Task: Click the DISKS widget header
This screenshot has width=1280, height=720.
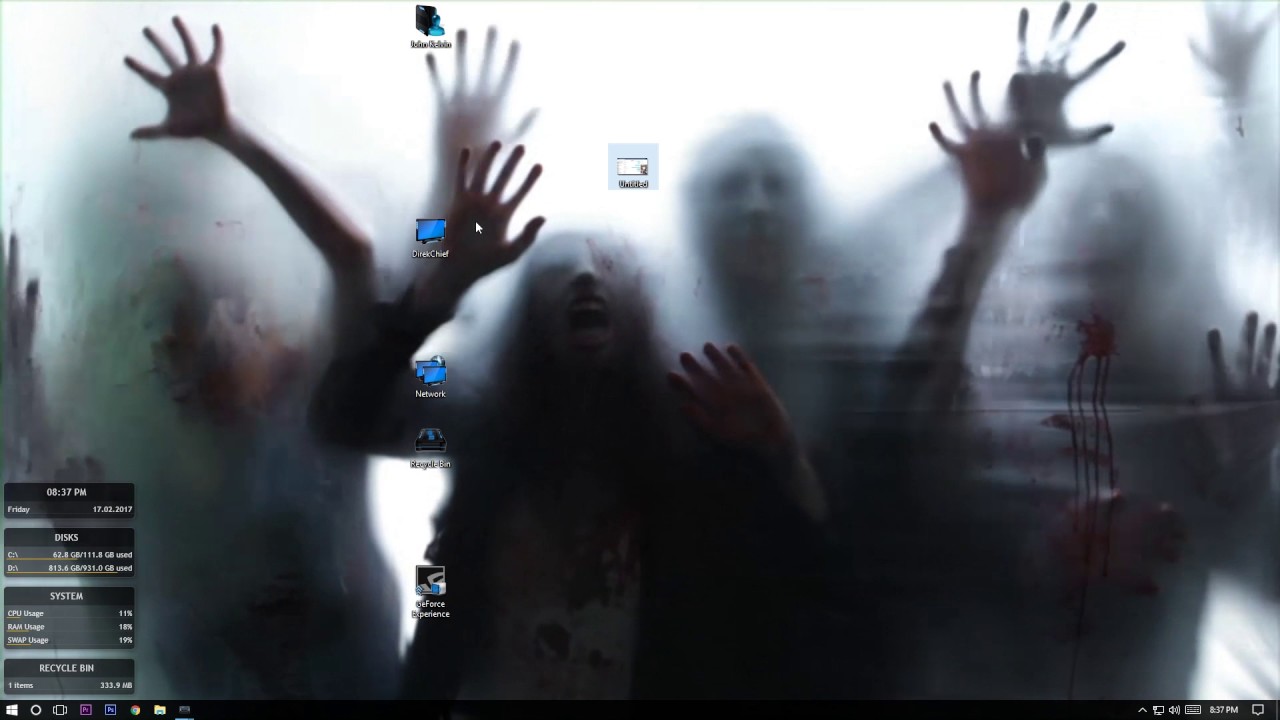Action: 67,537
